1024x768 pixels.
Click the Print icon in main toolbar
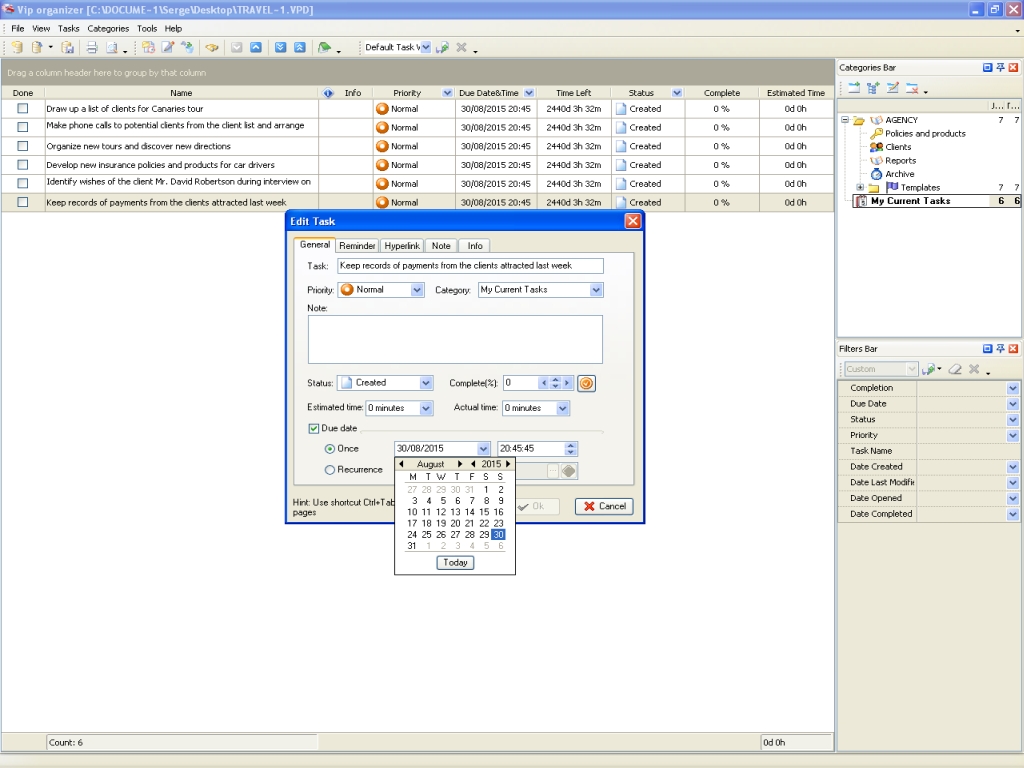(x=91, y=47)
